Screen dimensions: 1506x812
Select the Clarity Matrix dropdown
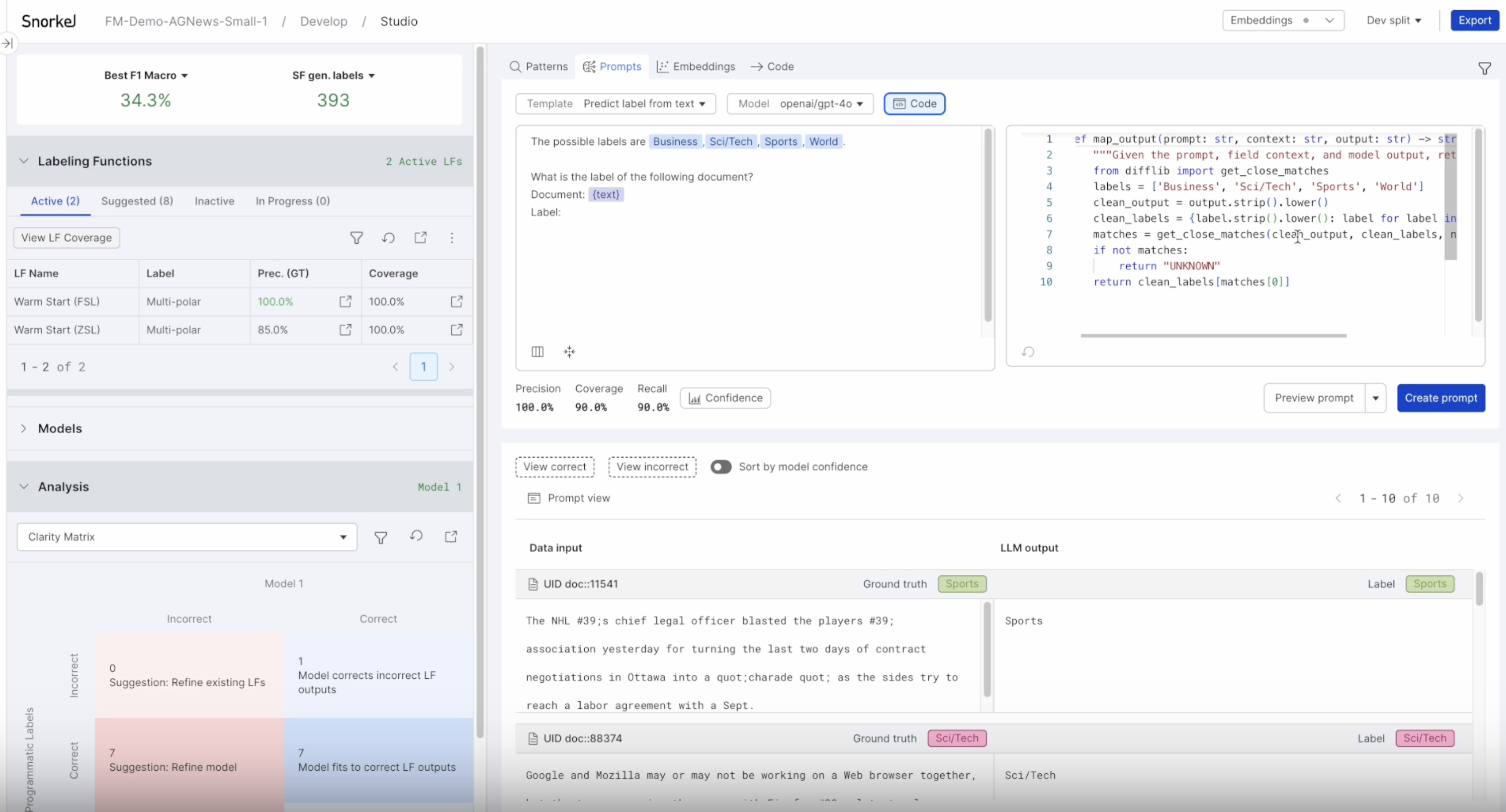[x=186, y=537]
